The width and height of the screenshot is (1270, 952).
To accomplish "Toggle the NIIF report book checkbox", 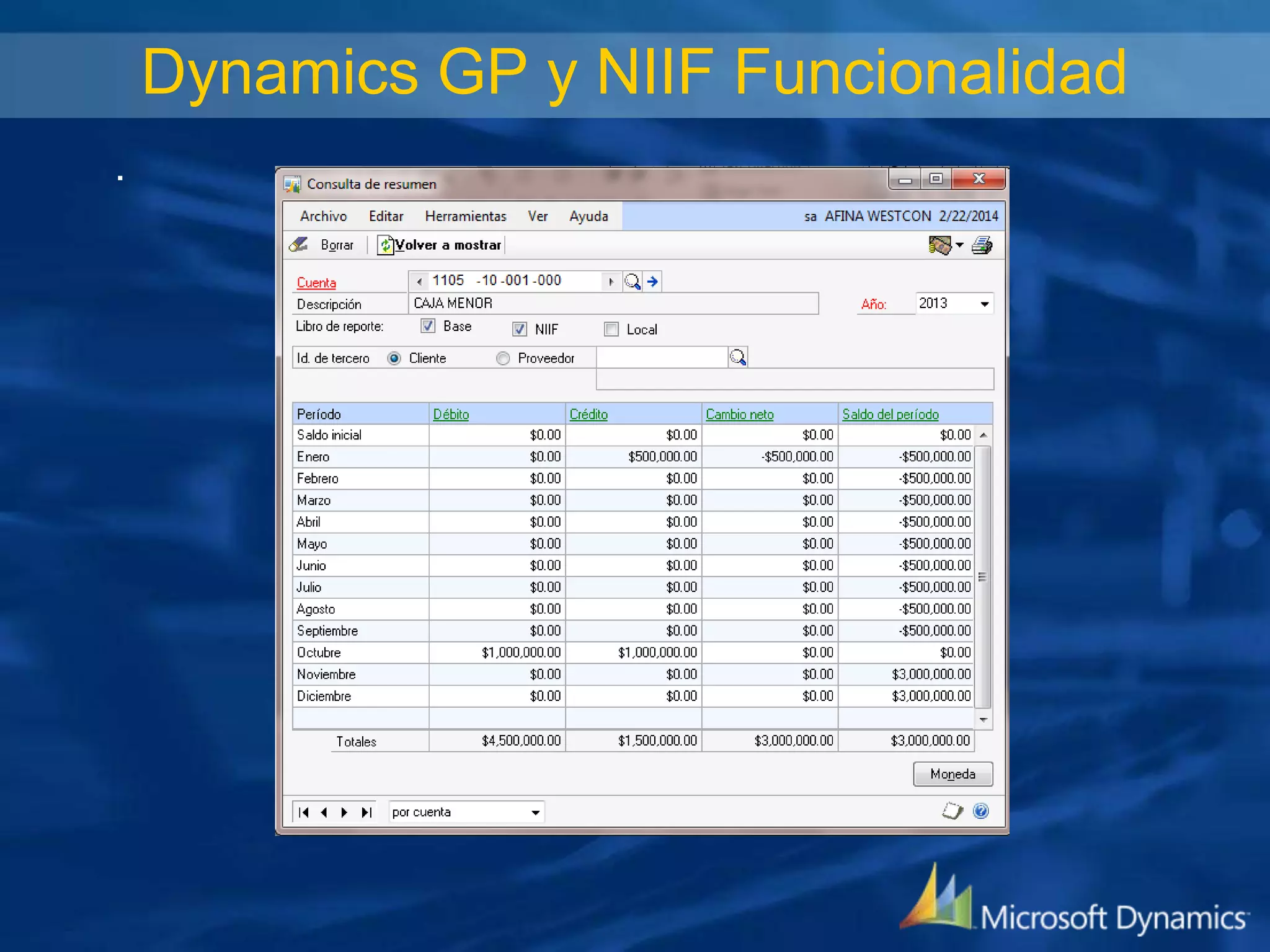I will pyautogui.click(x=520, y=329).
